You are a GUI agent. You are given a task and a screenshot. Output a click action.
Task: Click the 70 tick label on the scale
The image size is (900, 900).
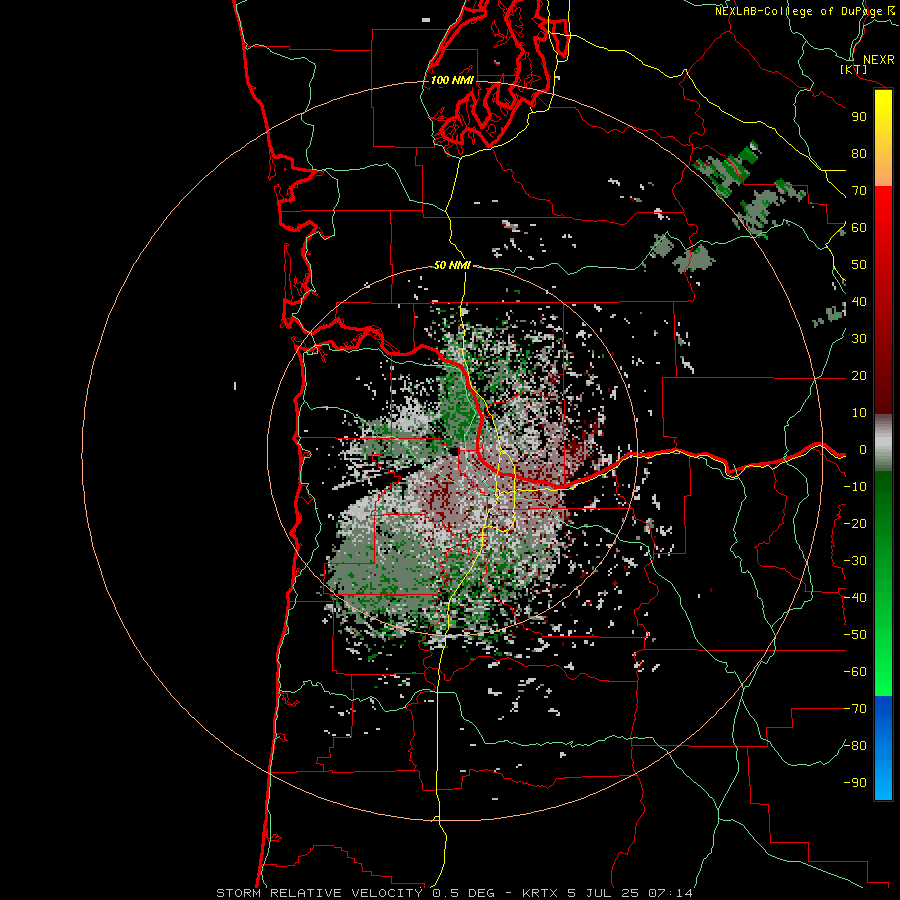pos(859,191)
